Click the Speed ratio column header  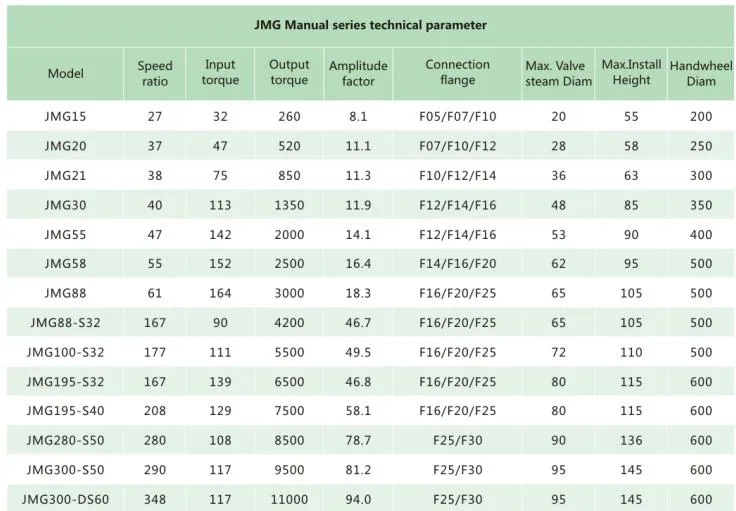[155, 73]
